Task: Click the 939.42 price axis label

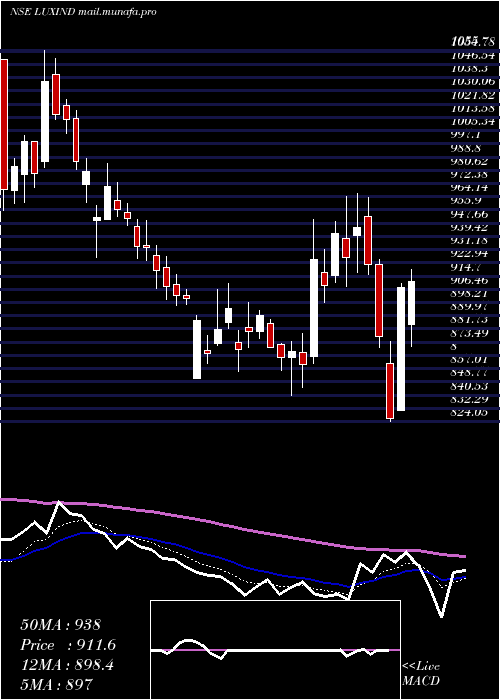Action: tap(470, 227)
